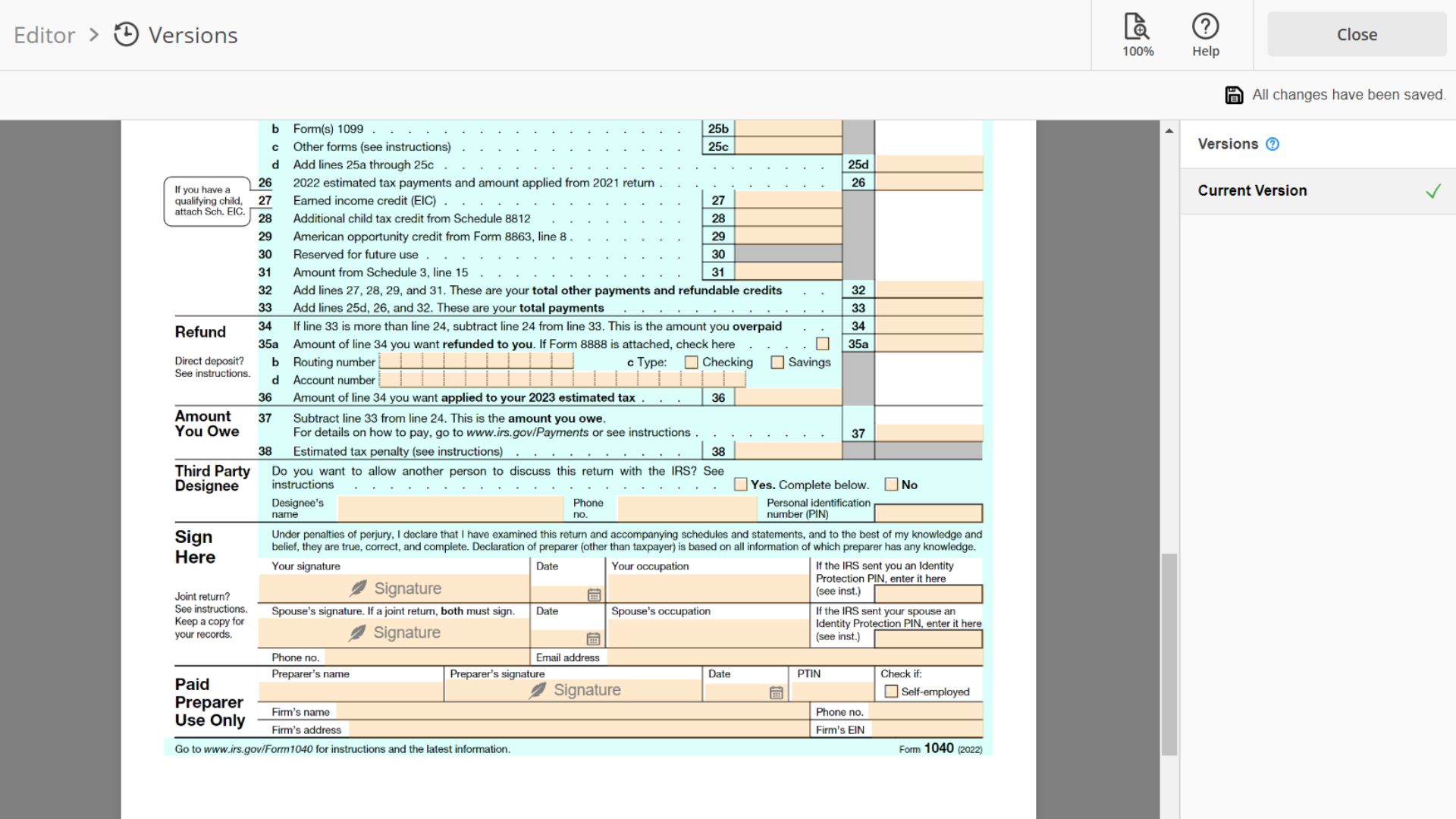Click the line 35a refund amount field
This screenshot has height=819, width=1456.
929,344
